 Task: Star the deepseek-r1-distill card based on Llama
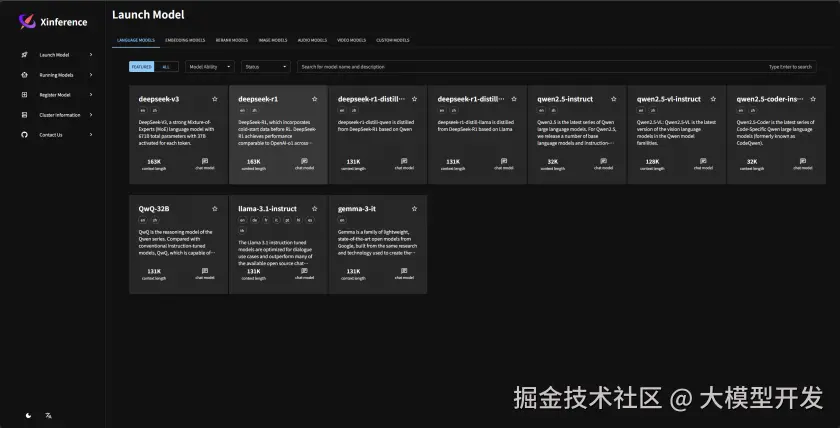514,99
